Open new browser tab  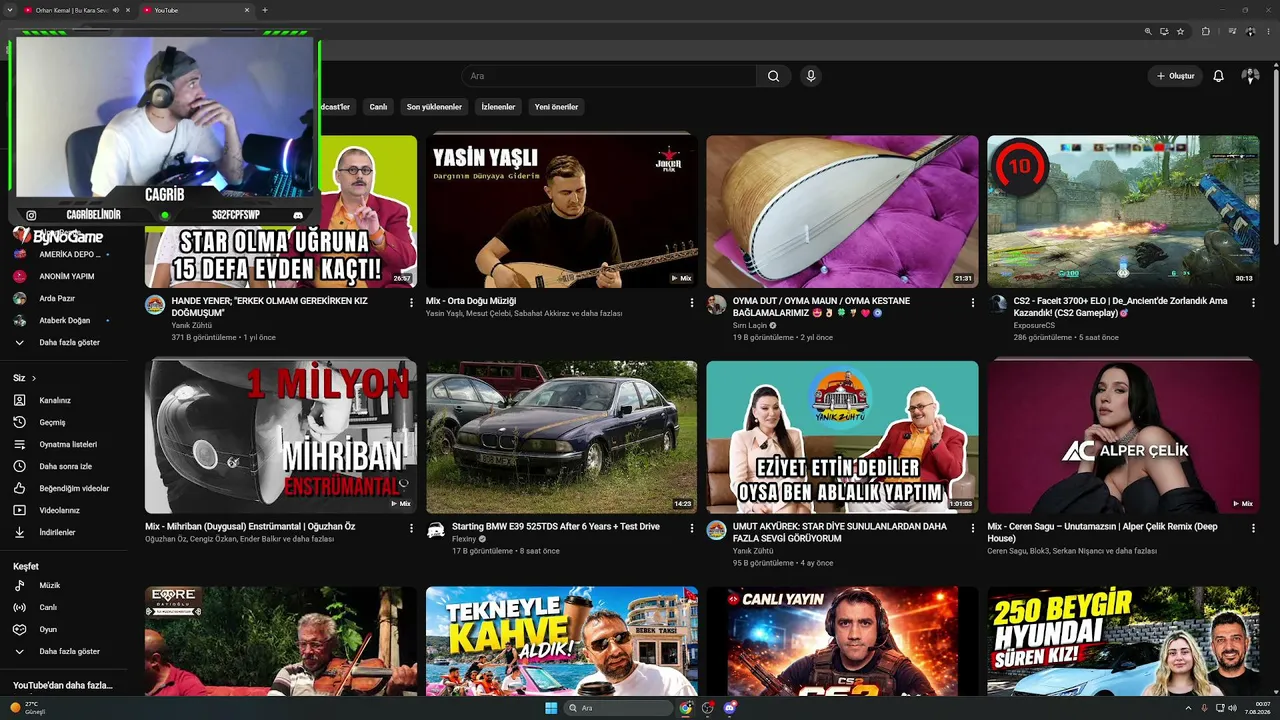point(265,10)
